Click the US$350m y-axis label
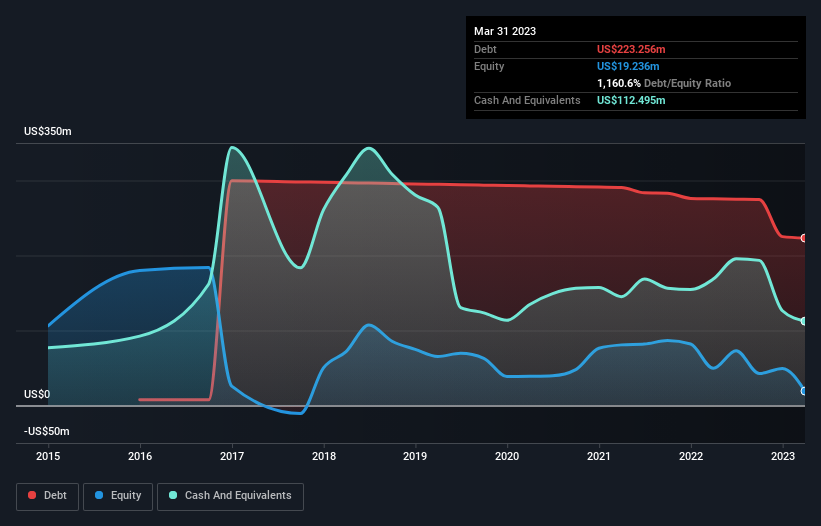 coord(48,131)
